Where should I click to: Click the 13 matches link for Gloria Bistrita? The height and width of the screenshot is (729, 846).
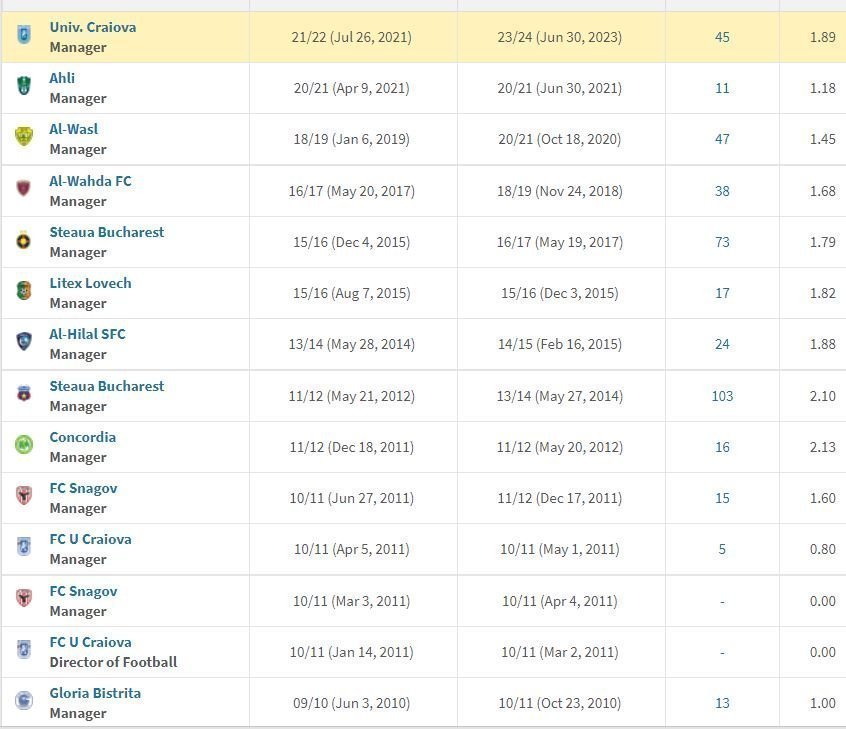click(x=722, y=703)
